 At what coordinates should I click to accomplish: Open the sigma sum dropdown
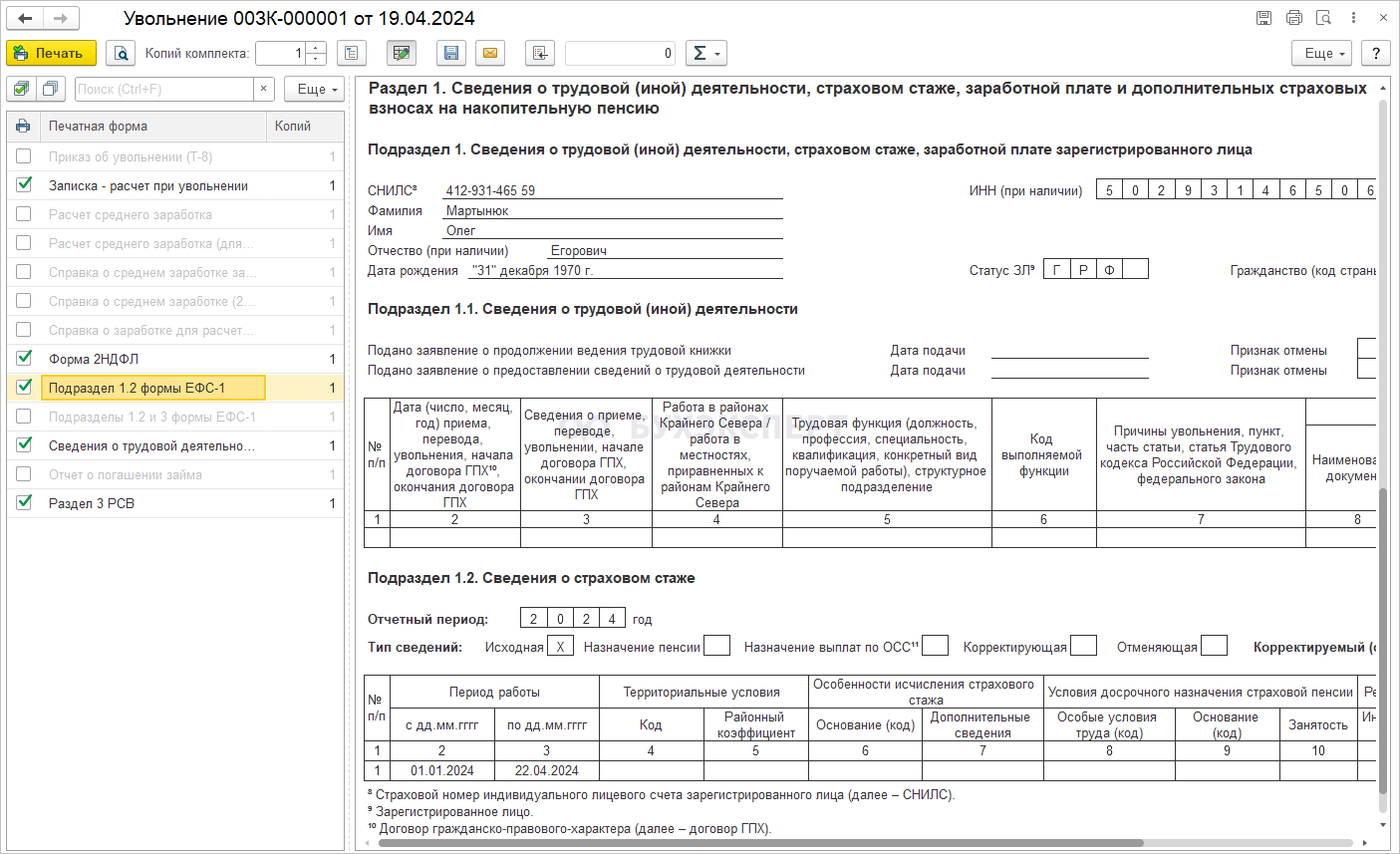tap(705, 53)
